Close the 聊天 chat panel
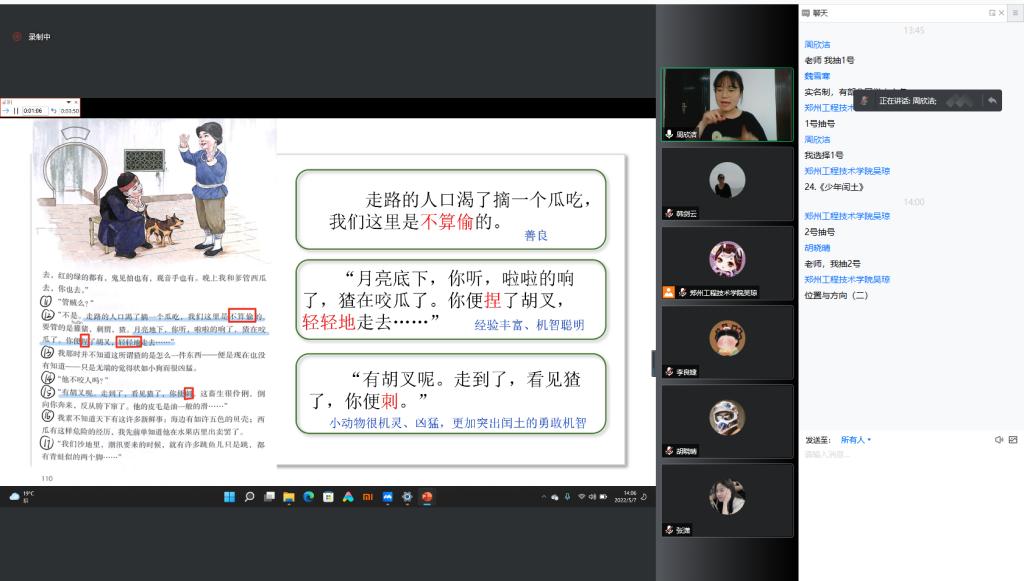The width and height of the screenshot is (1024, 581). (x=1001, y=13)
